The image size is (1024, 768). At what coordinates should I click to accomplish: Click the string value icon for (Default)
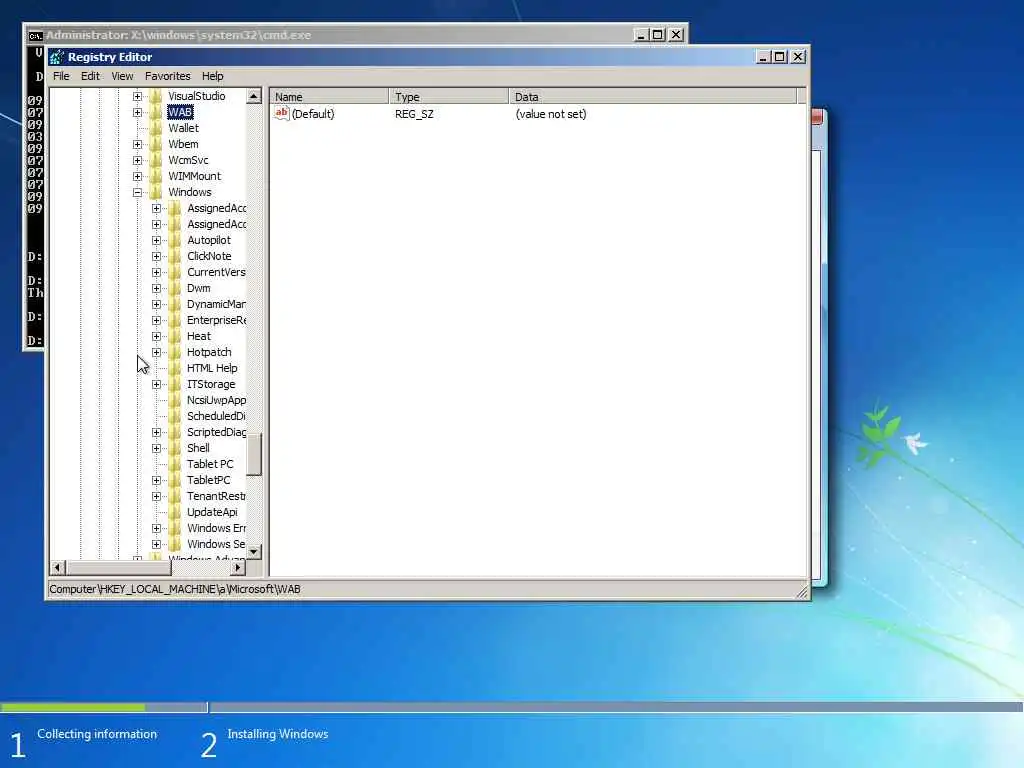pos(281,114)
